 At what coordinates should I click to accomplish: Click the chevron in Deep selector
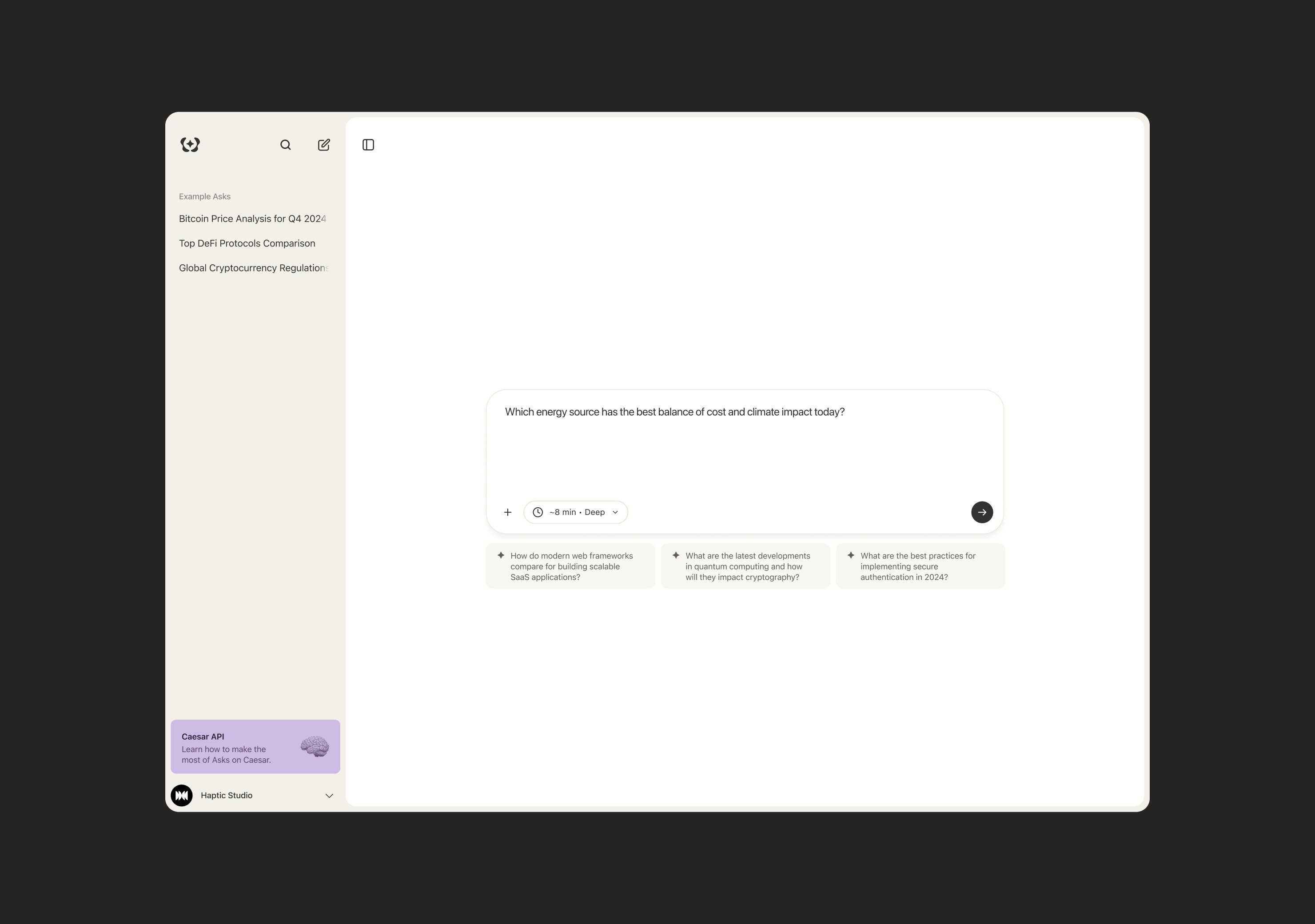[615, 512]
